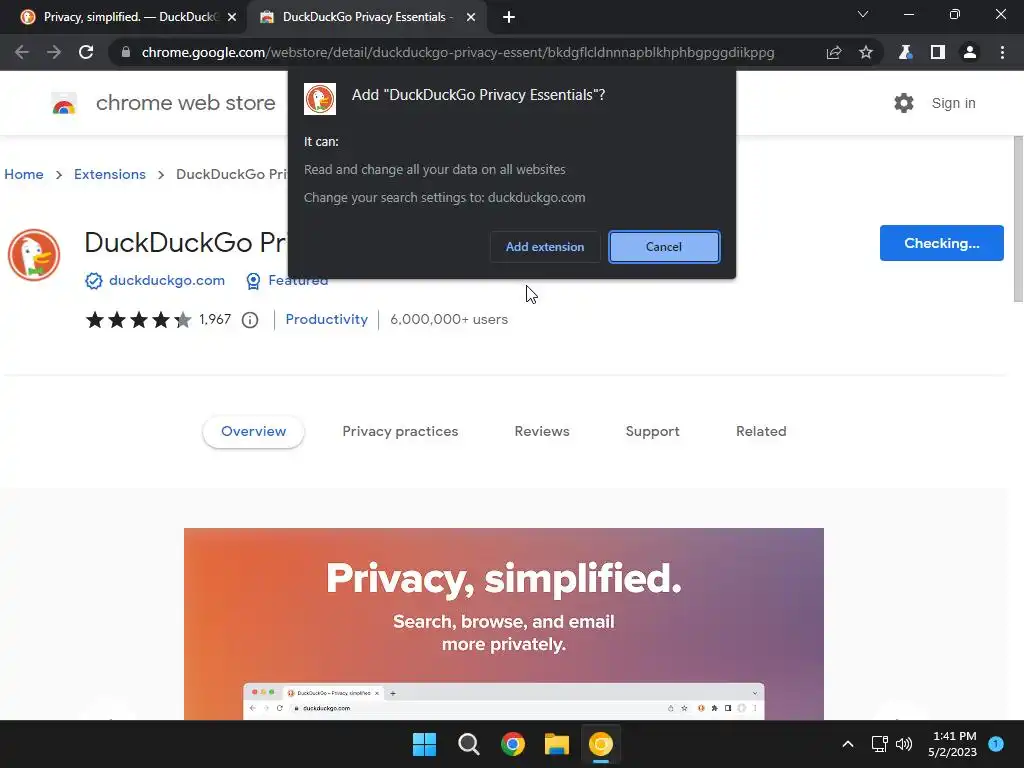Image resolution: width=1024 pixels, height=768 pixels.
Task: Click the URL in the address bar
Action: [458, 52]
